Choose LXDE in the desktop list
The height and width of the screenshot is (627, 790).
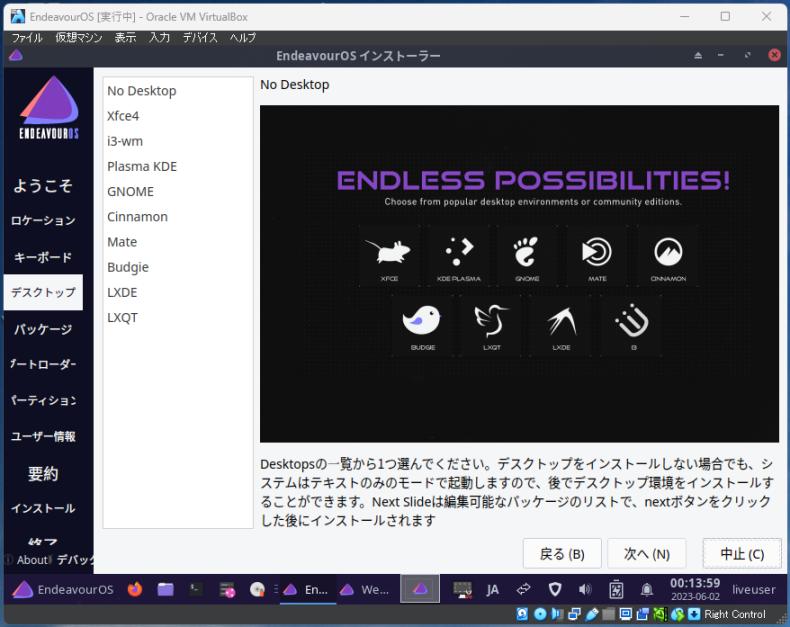(177, 292)
